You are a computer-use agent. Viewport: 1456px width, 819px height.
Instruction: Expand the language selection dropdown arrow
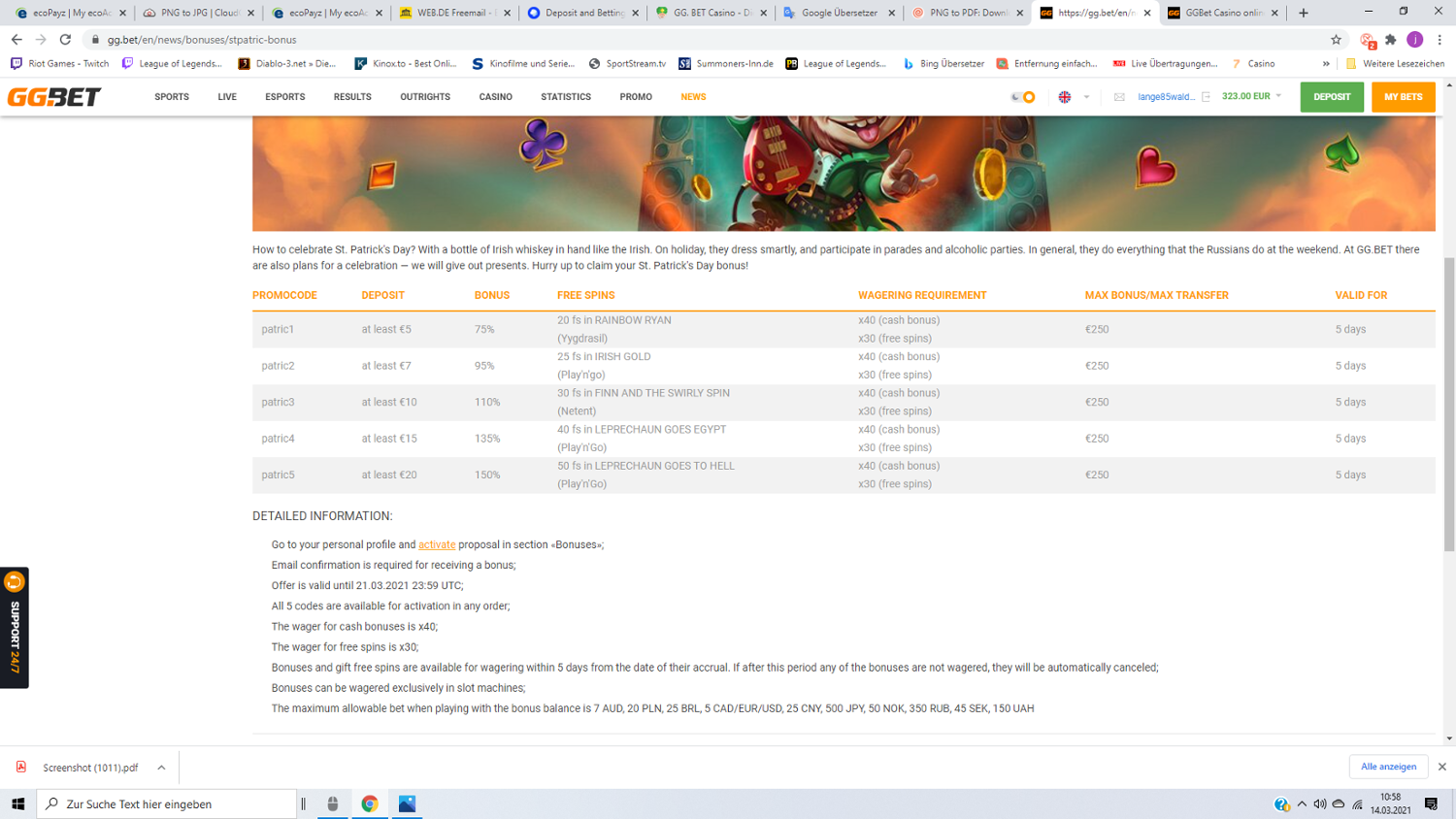[x=1086, y=97]
